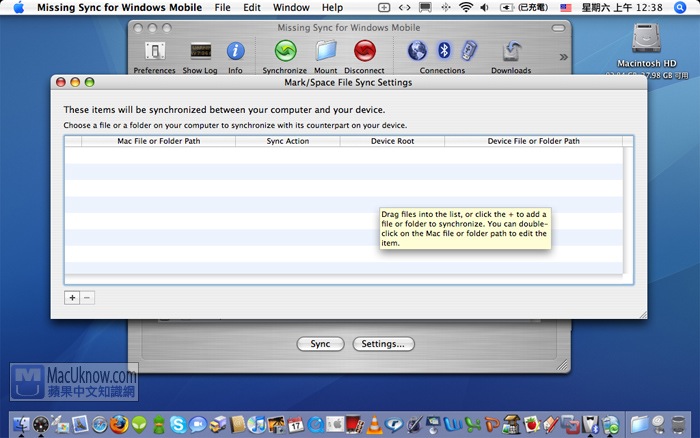Click the battery status menu bar icon
This screenshot has height=438, width=700.
(524, 8)
